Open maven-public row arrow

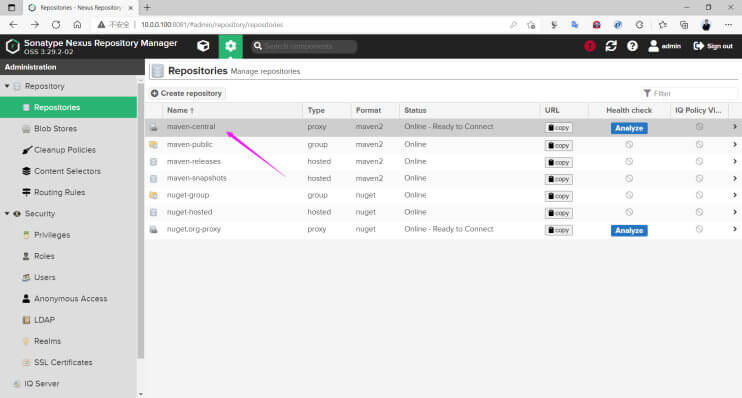coord(734,144)
